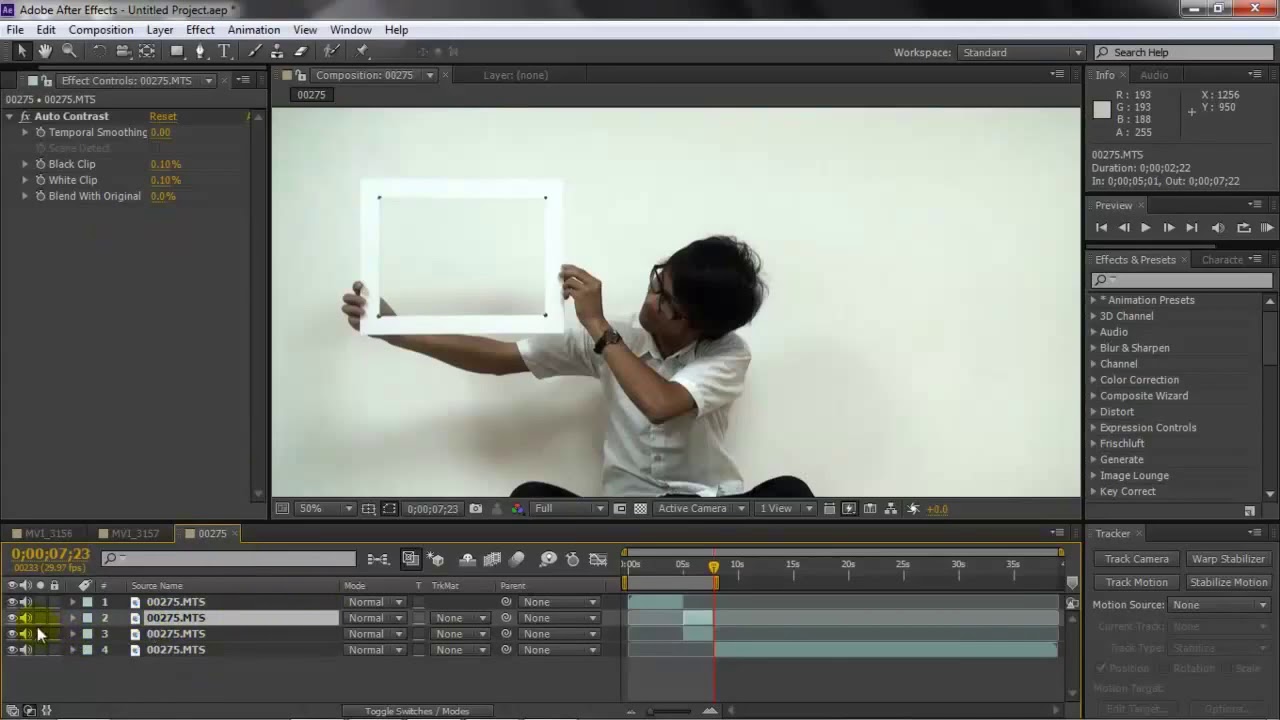
Task: Select the Rotation tool
Action: [99, 52]
